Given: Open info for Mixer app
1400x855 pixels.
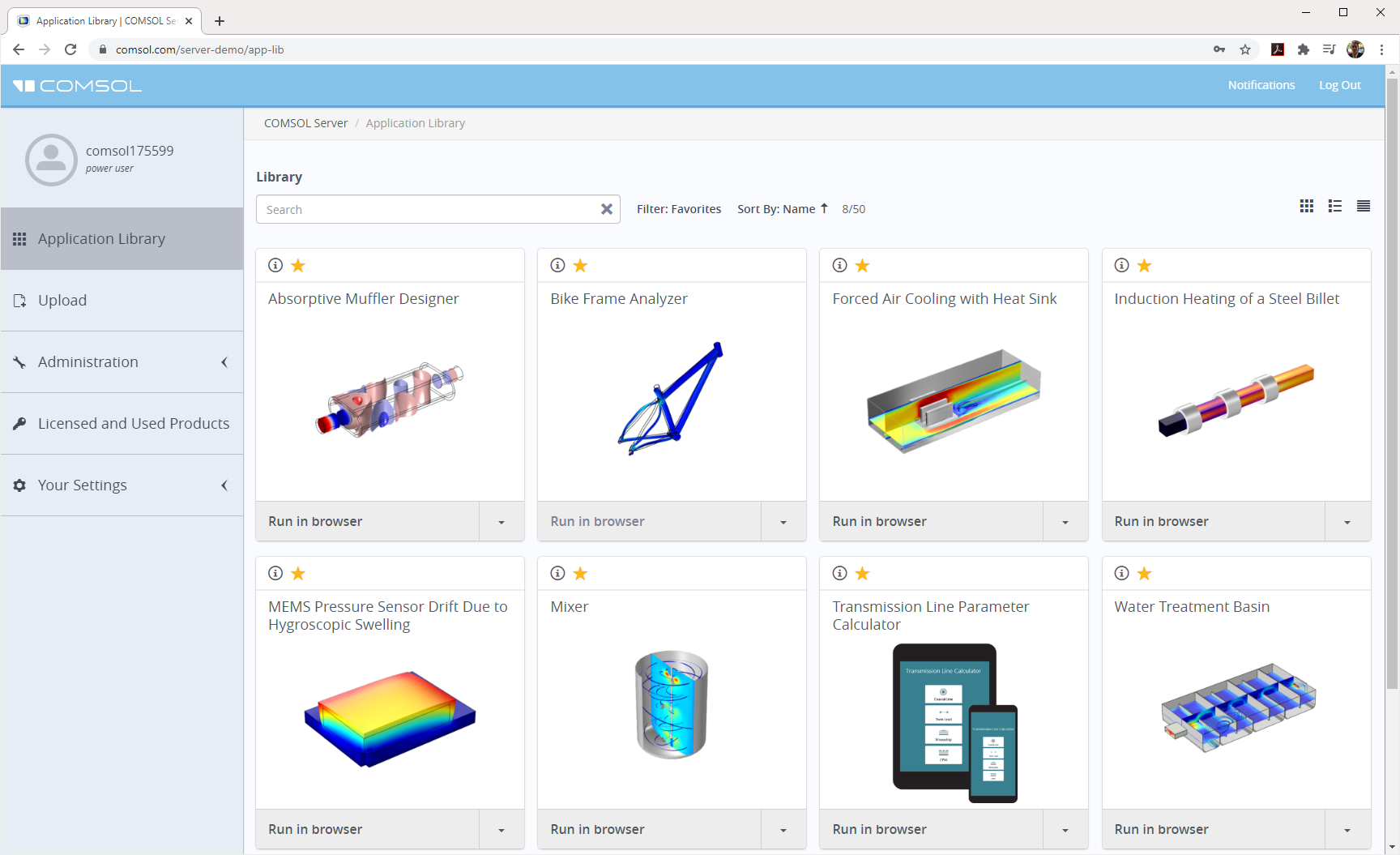Looking at the screenshot, I should [x=557, y=573].
